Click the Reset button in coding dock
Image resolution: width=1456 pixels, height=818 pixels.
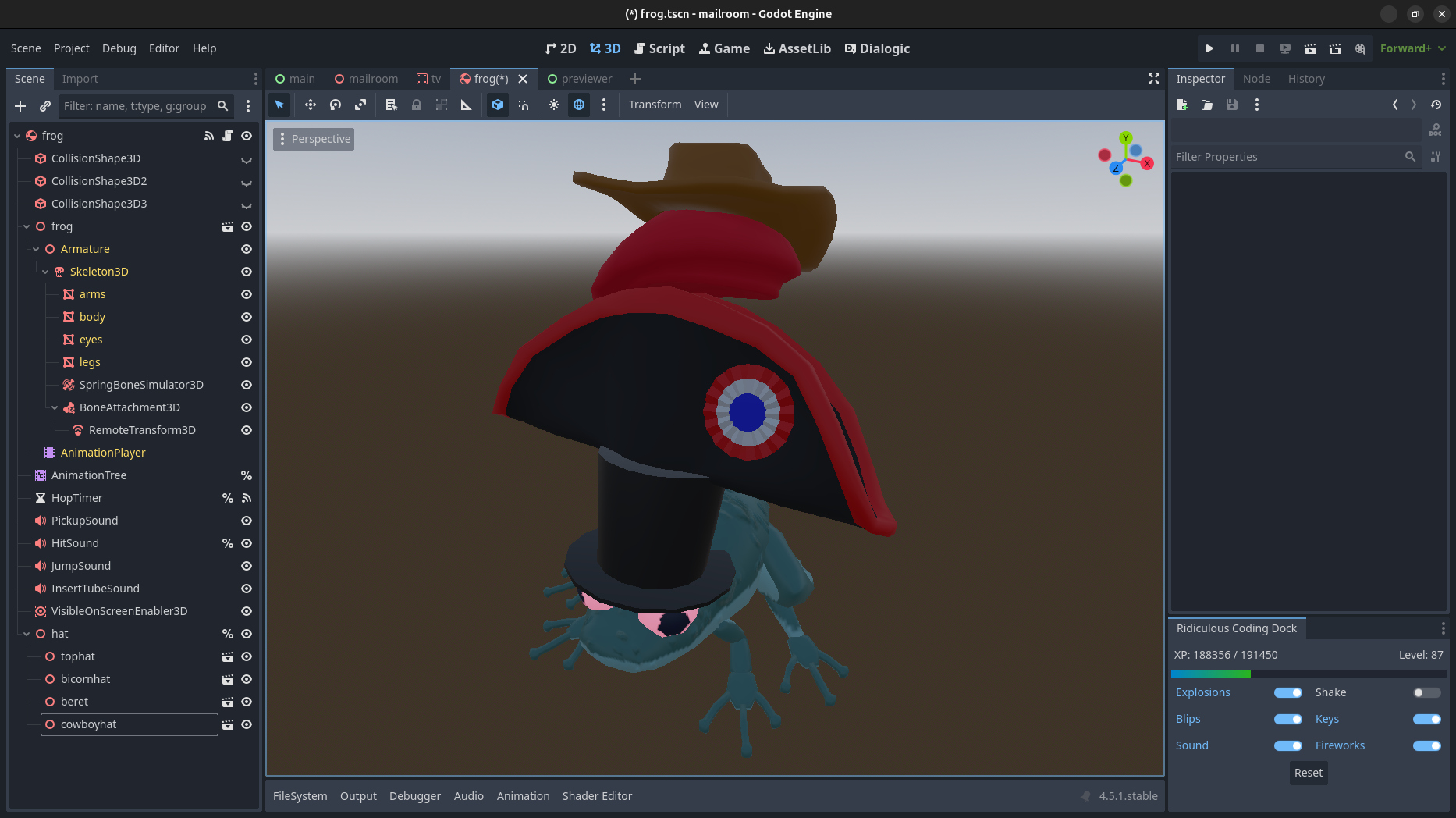pos(1309,773)
